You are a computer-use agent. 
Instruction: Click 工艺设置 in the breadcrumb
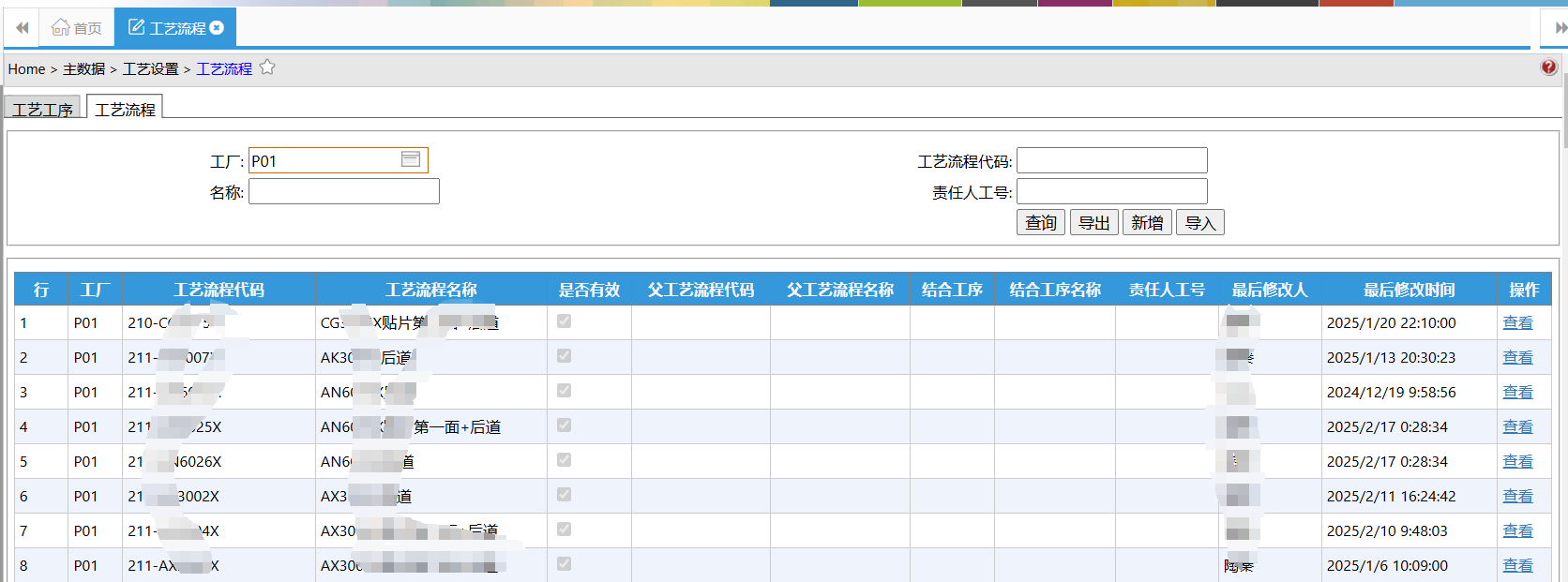[150, 69]
